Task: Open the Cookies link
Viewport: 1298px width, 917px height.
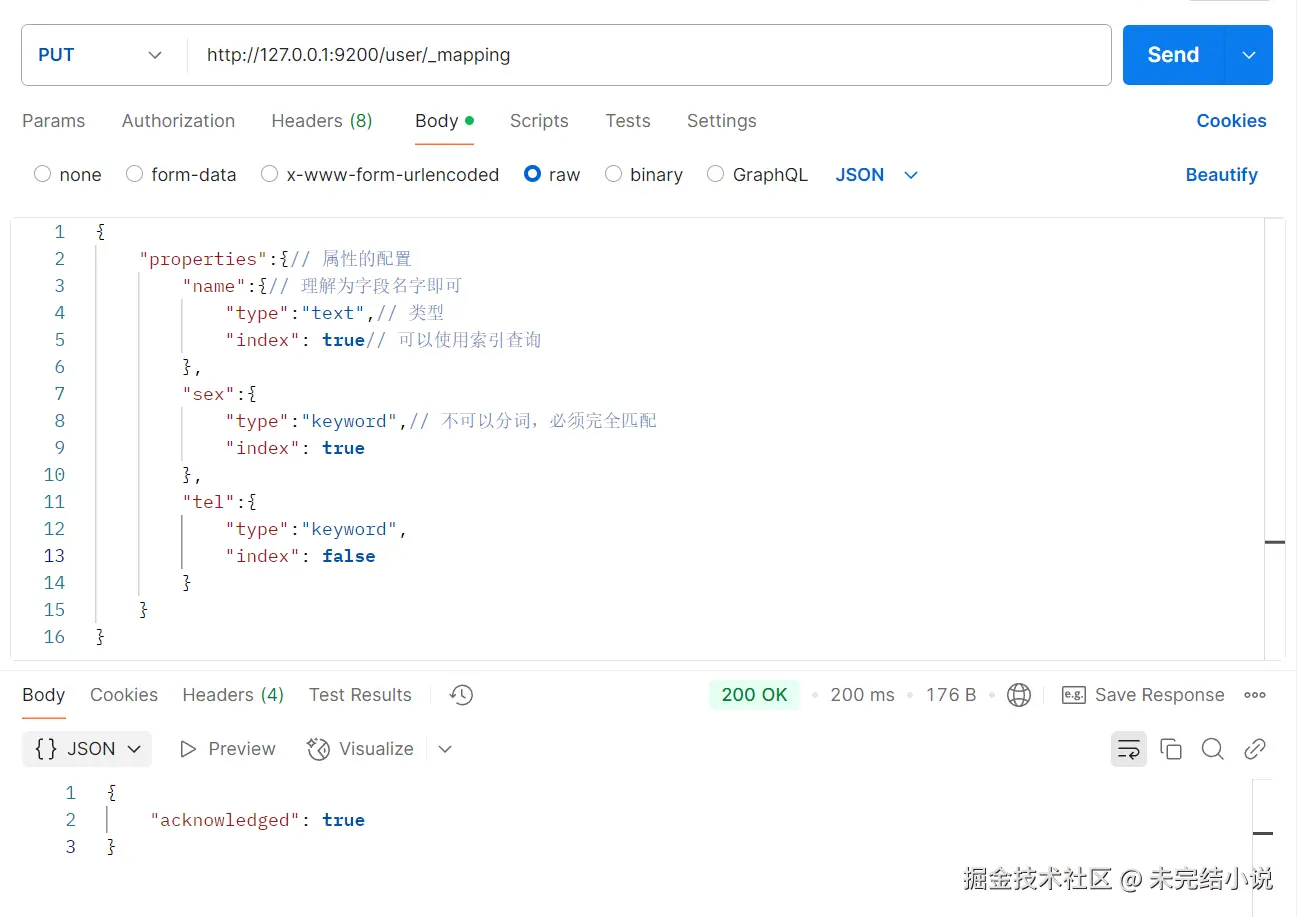Action: (x=1231, y=121)
